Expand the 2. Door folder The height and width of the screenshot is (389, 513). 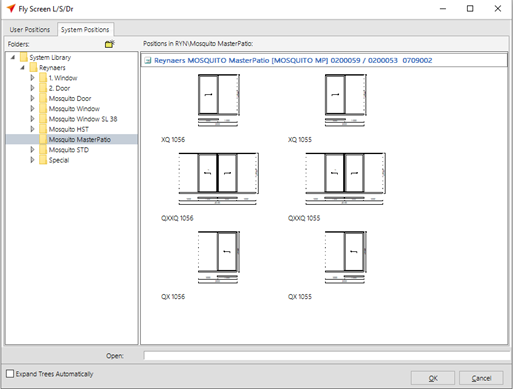(32, 88)
